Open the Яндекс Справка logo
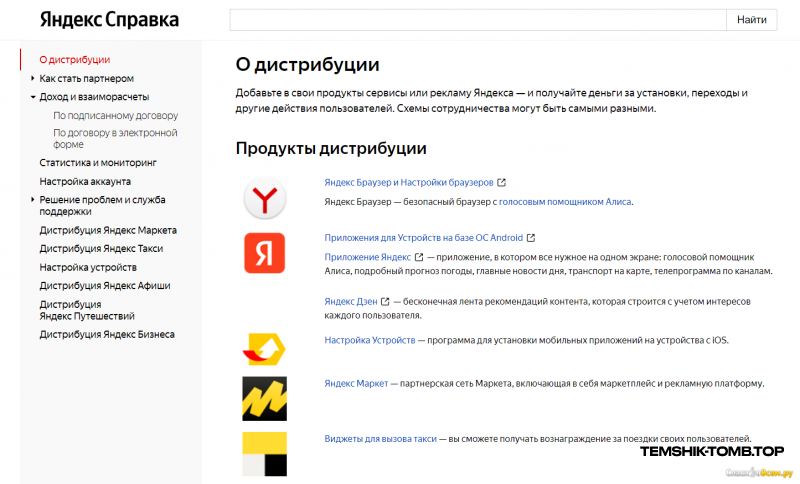The image size is (800, 484). pyautogui.click(x=109, y=20)
